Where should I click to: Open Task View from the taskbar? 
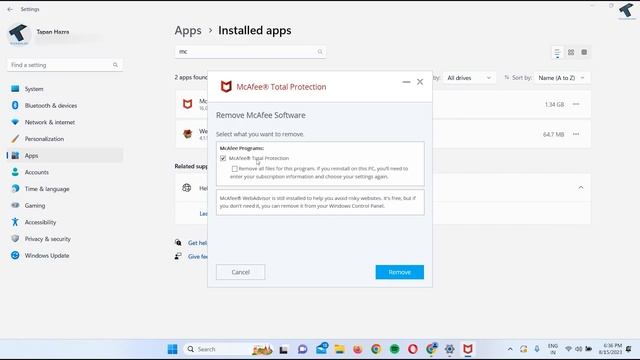[x=284, y=349]
